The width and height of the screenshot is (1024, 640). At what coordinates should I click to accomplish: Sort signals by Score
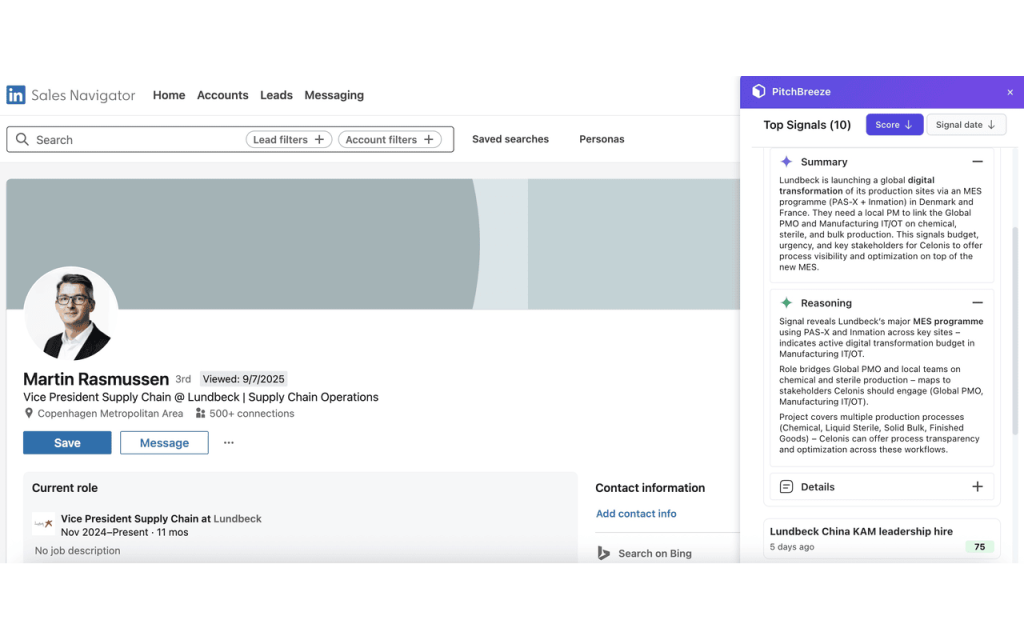894,125
